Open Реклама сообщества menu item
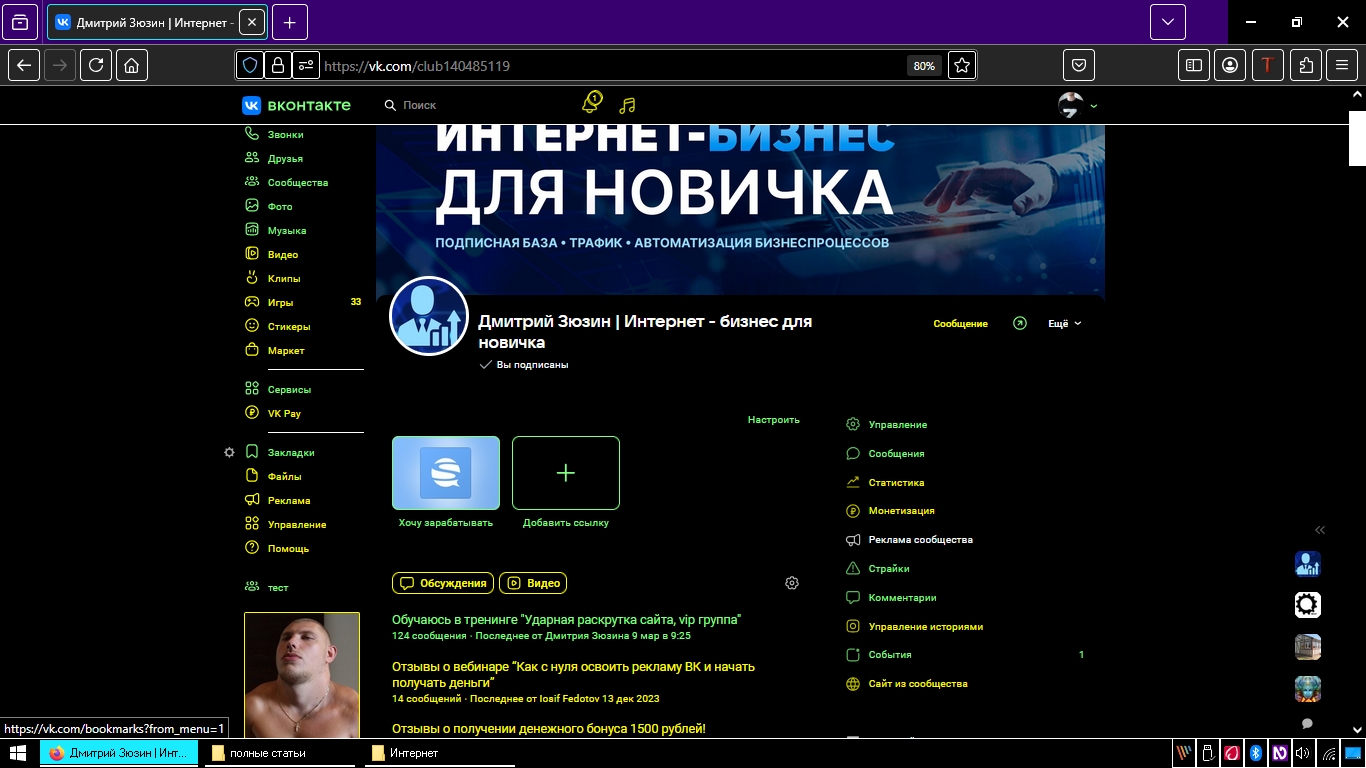 click(x=909, y=539)
